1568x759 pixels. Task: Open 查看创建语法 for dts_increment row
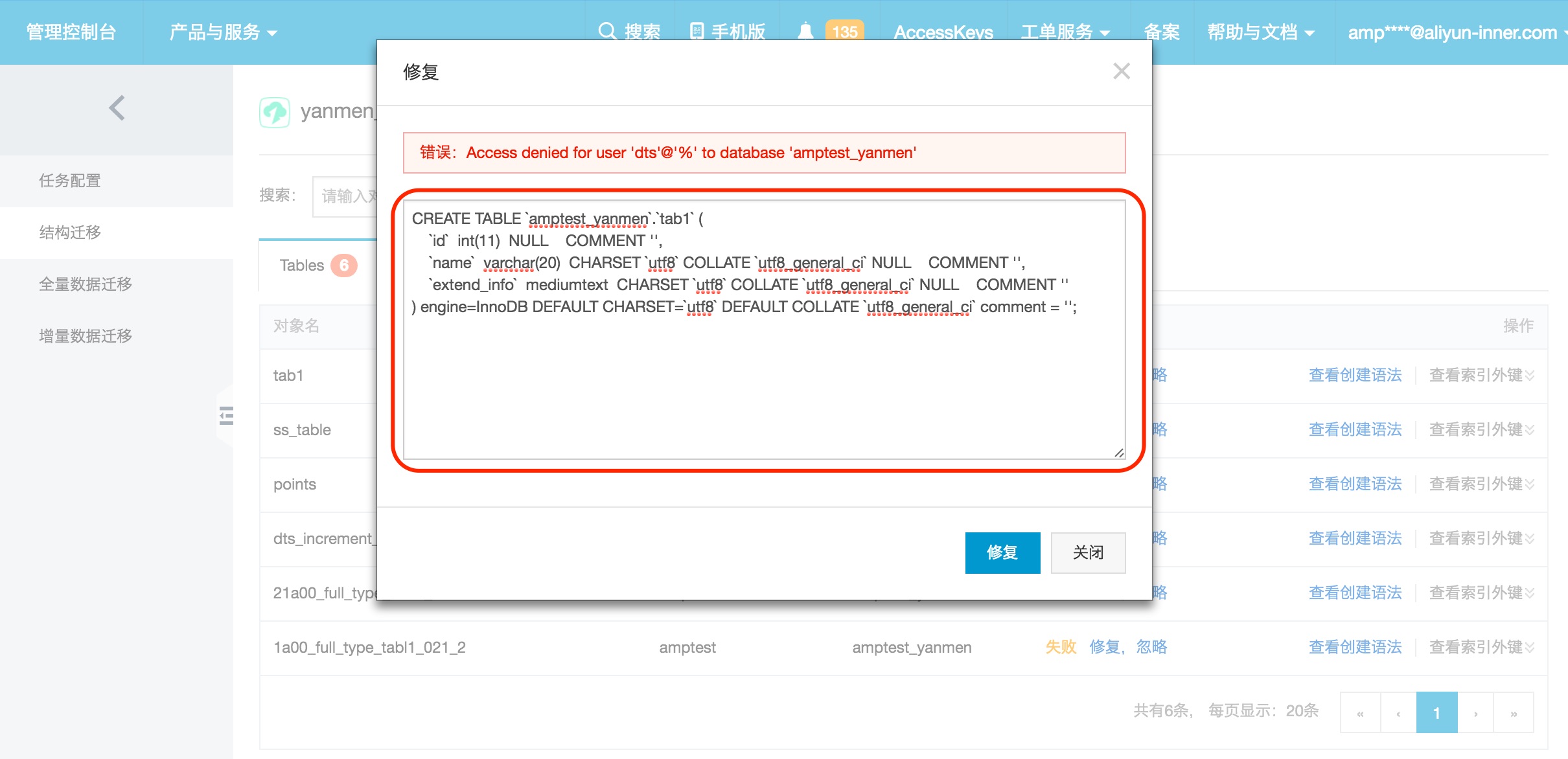click(1355, 538)
